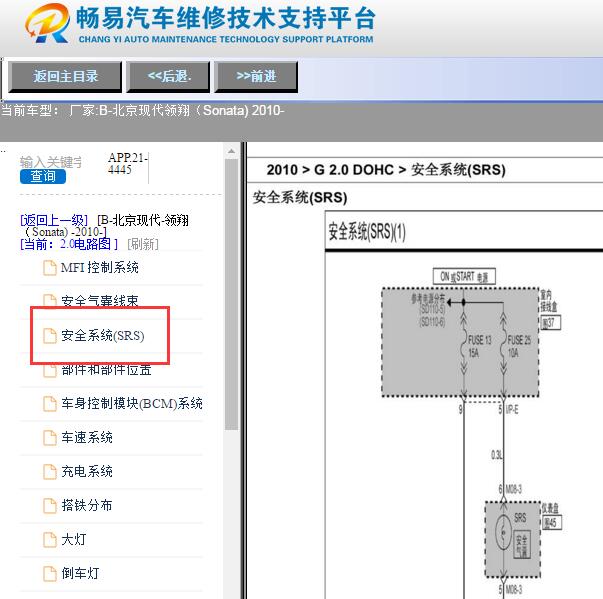Open the 部件和部件位置 entry
Screen dimensions: 603x599
[x=106, y=370]
